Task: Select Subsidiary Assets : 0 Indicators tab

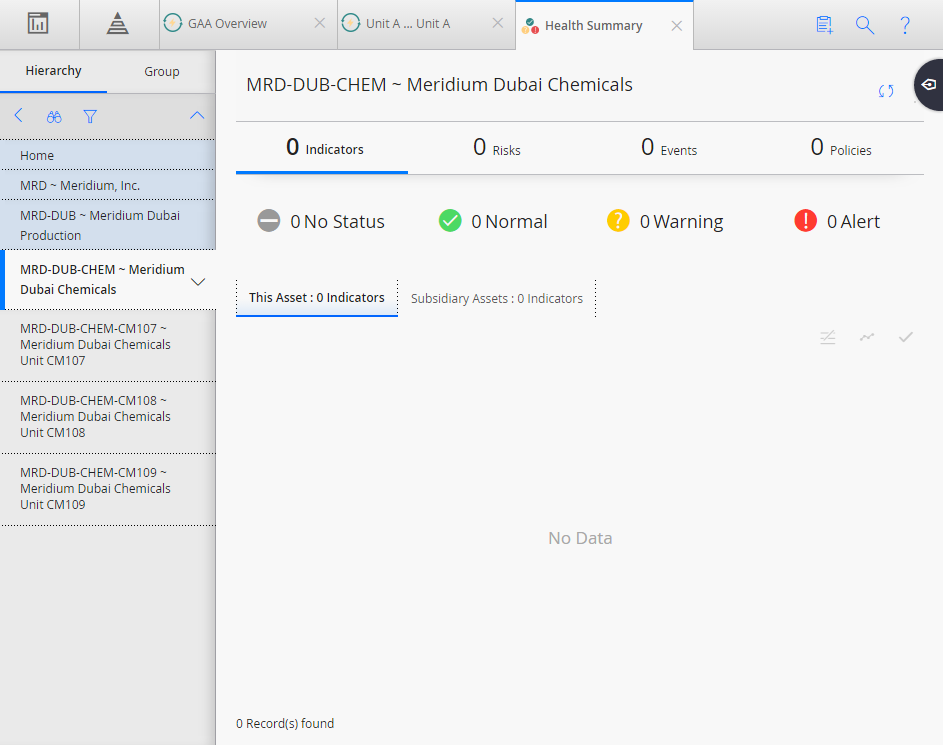Action: [x=497, y=298]
